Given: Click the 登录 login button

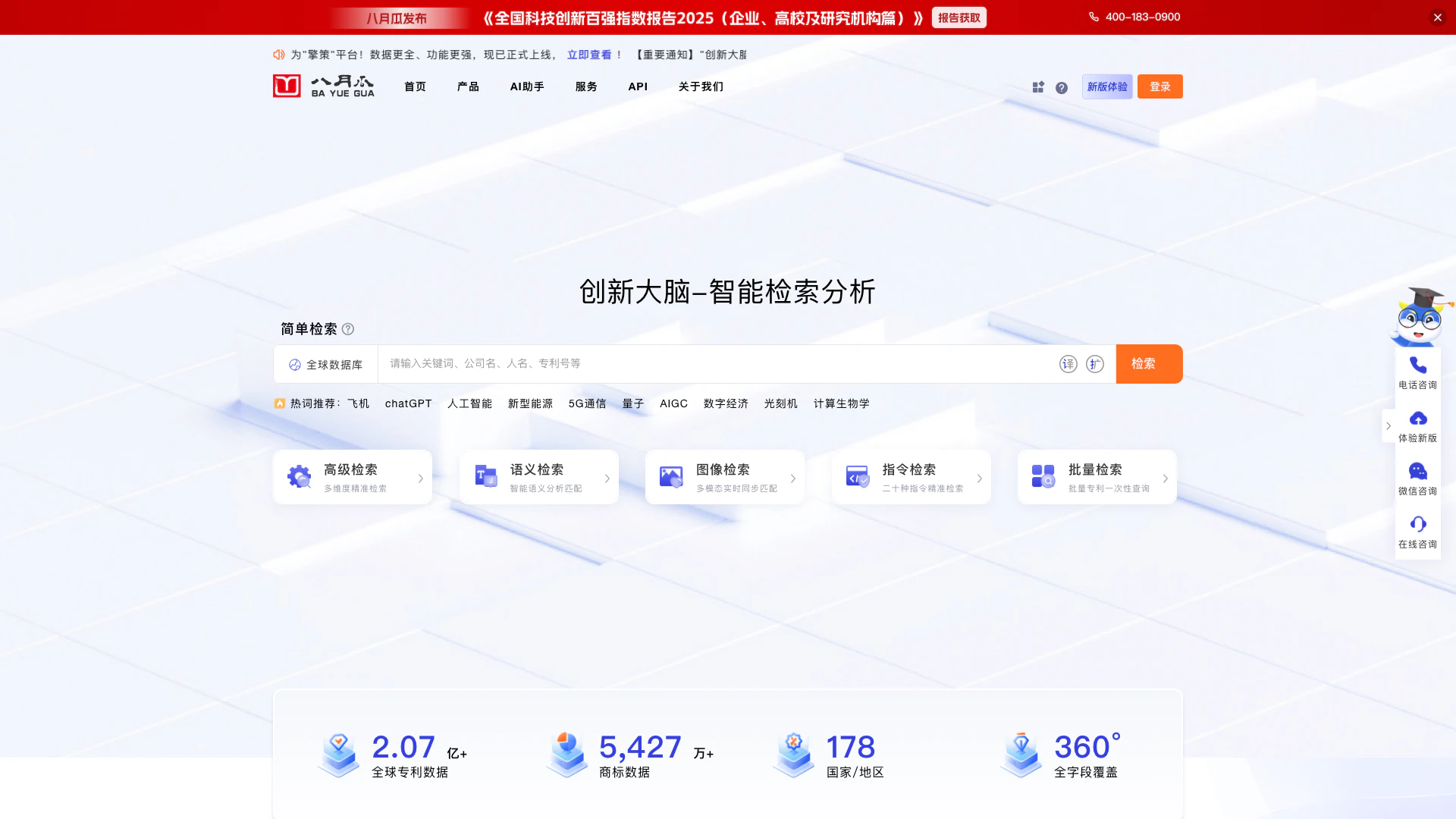Looking at the screenshot, I should pos(1159,86).
